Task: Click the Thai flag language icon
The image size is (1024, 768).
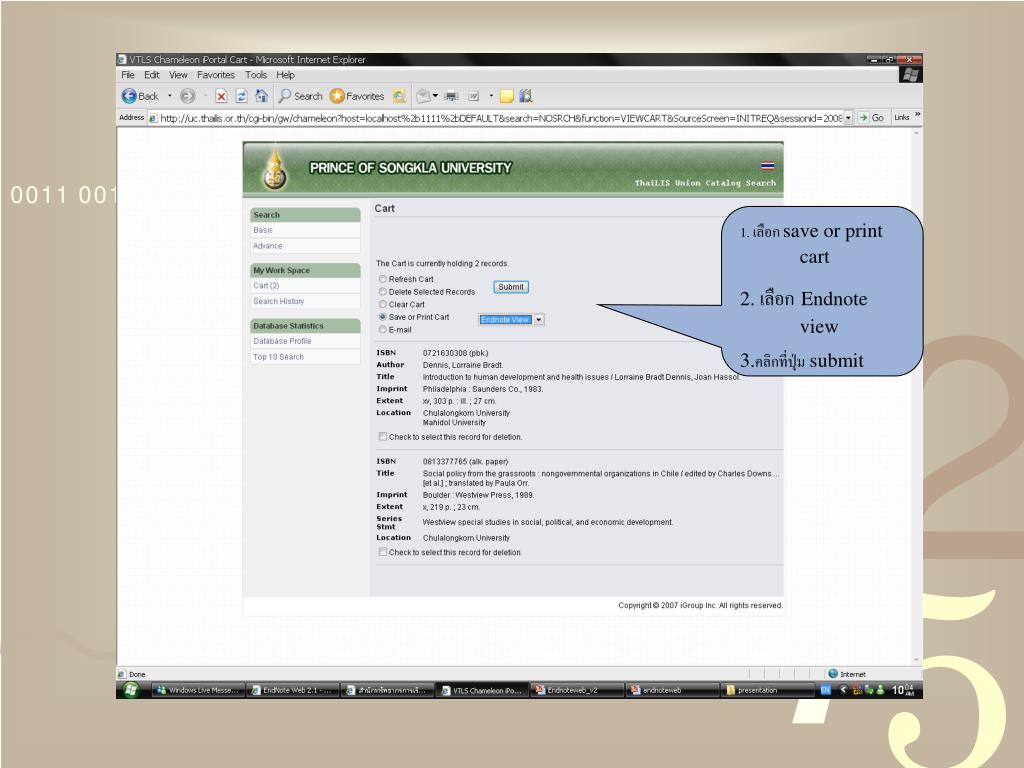Action: coord(768,166)
